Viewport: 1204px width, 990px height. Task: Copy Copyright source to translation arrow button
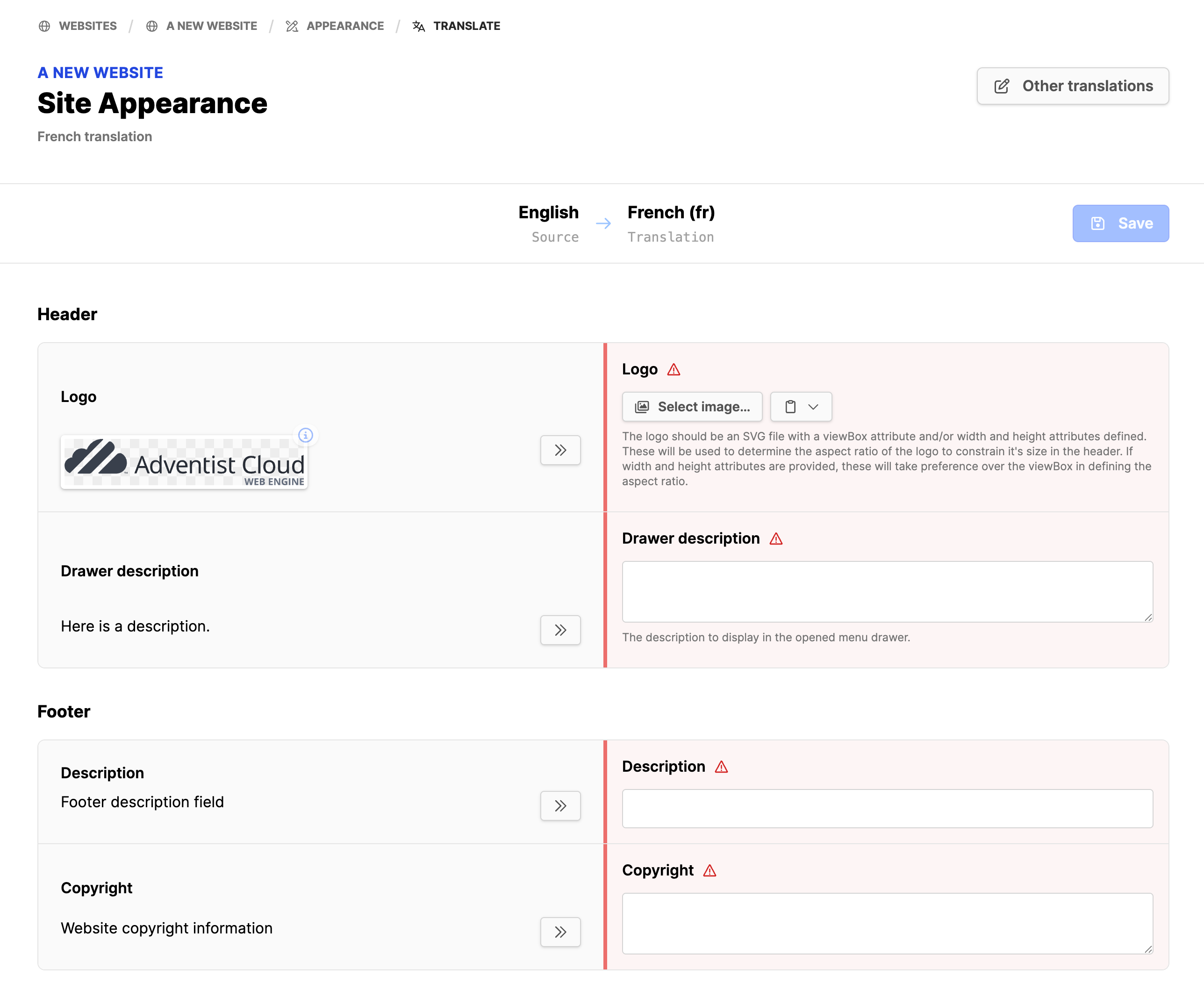point(560,931)
